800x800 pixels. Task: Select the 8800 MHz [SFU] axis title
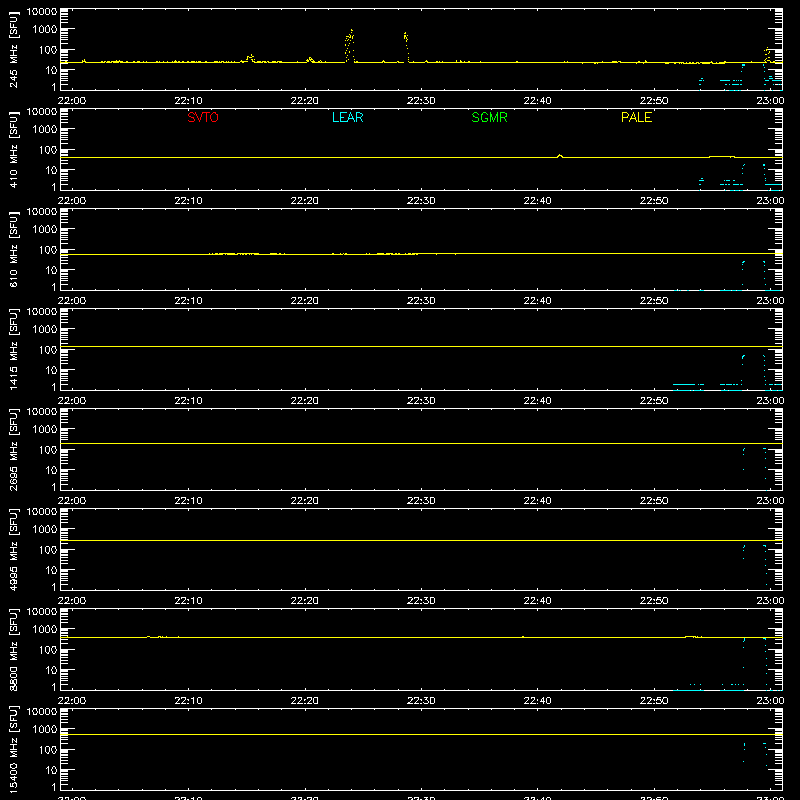tap(13, 649)
